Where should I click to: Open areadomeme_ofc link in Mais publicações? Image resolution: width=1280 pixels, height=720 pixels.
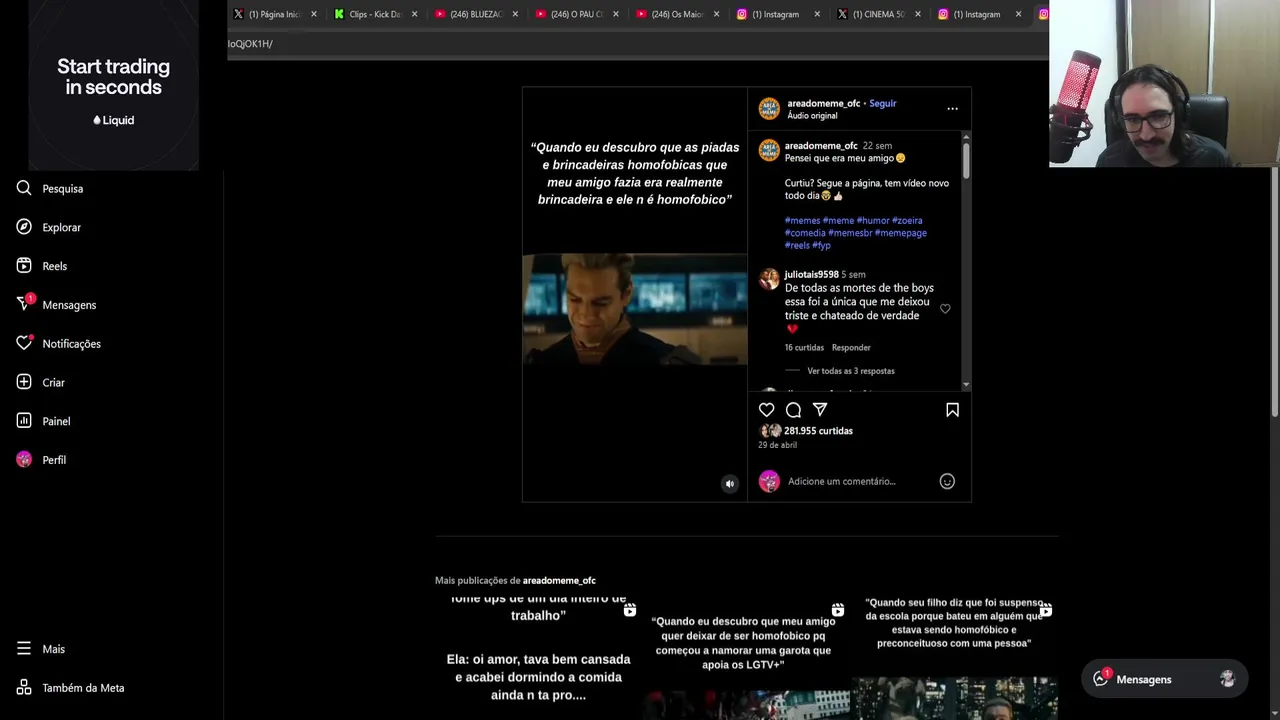559,580
